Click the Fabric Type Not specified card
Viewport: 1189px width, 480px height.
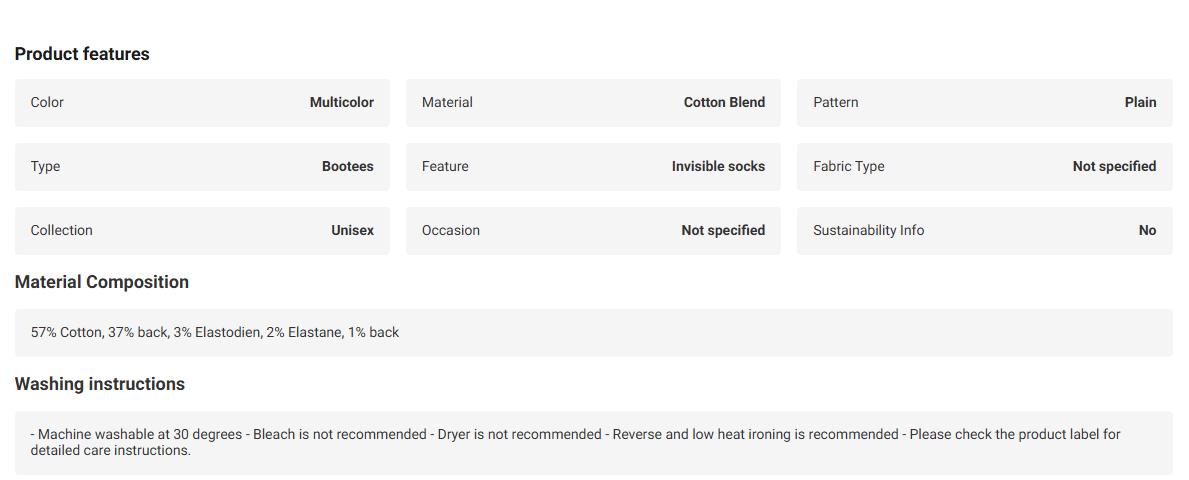[x=984, y=166]
